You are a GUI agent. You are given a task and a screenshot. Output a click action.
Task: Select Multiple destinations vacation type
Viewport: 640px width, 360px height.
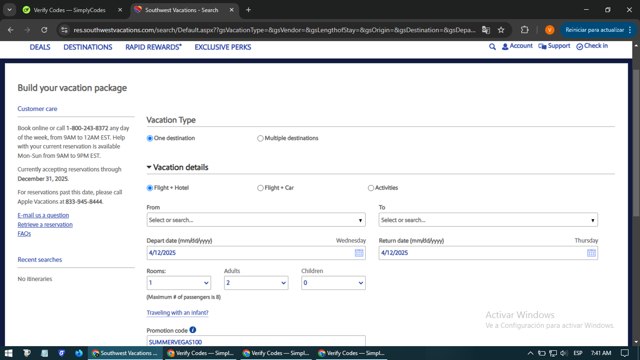tap(260, 138)
